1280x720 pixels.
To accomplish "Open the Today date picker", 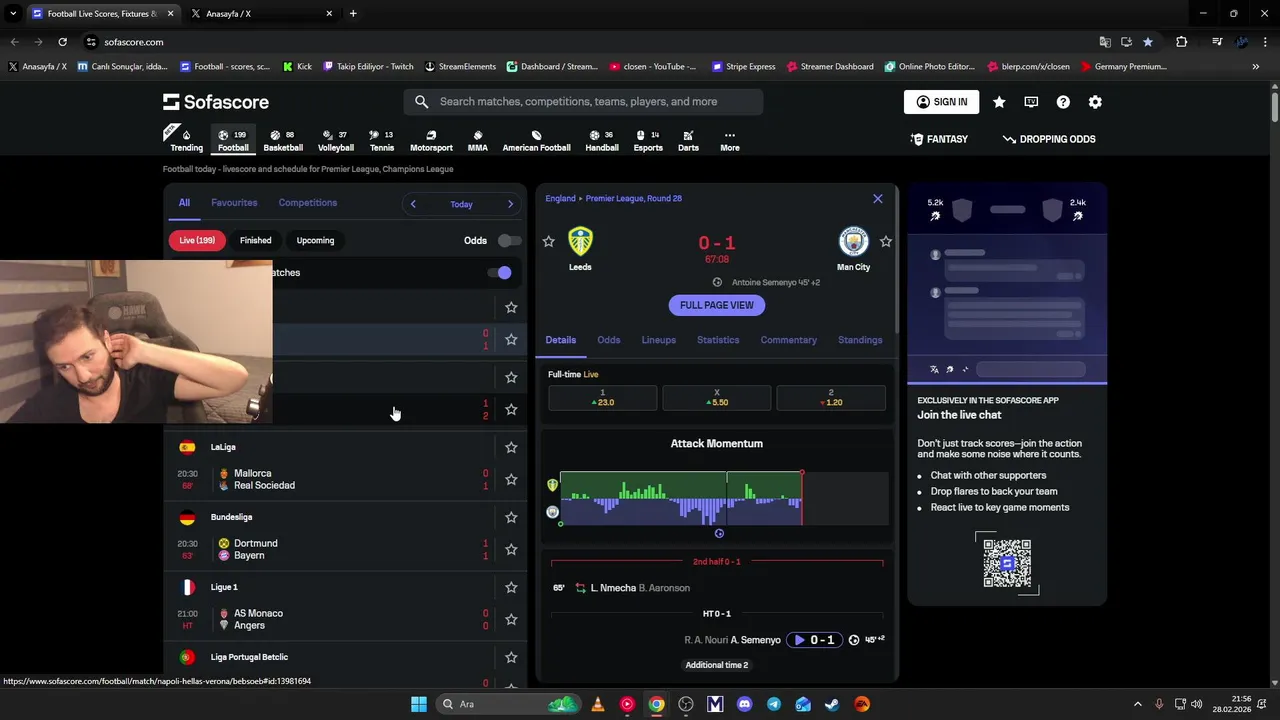I will pyautogui.click(x=461, y=204).
